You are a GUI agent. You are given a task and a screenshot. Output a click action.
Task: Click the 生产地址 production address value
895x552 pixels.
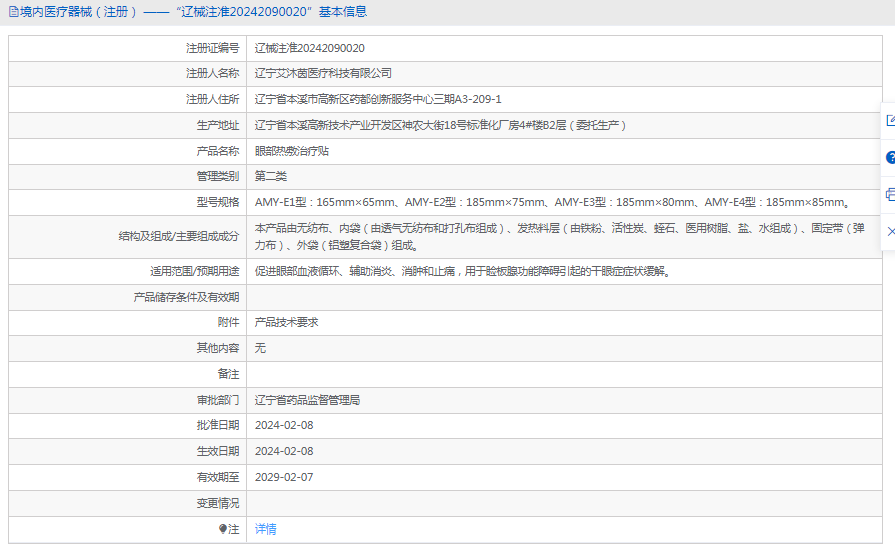[x=440, y=125]
